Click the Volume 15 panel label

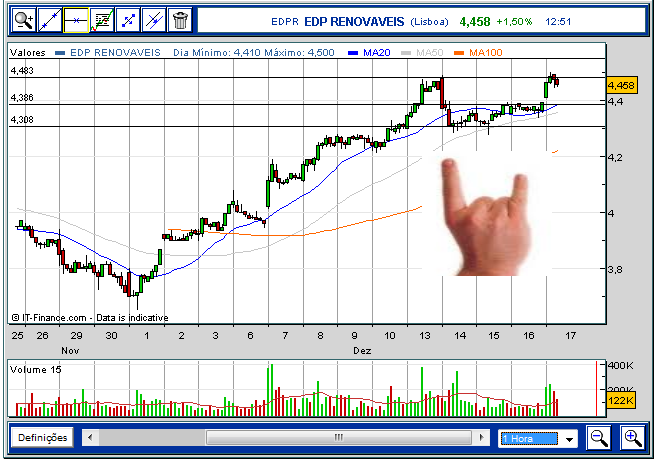[x=36, y=370]
